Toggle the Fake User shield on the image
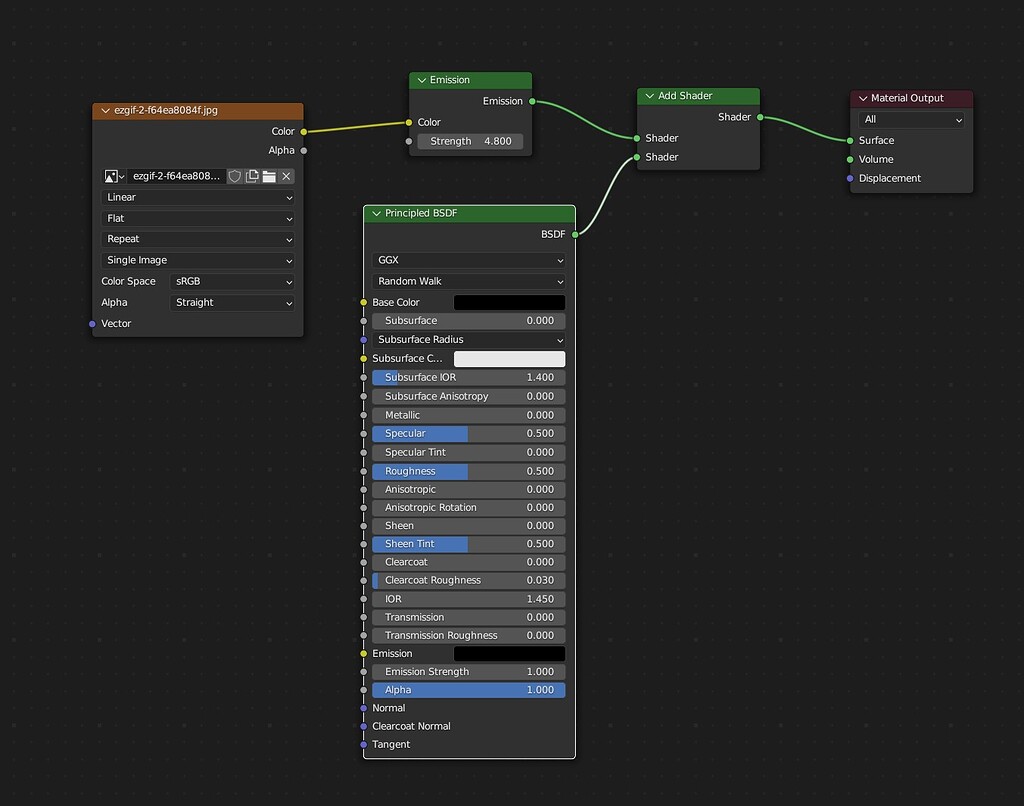This screenshot has width=1024, height=806. (235, 176)
